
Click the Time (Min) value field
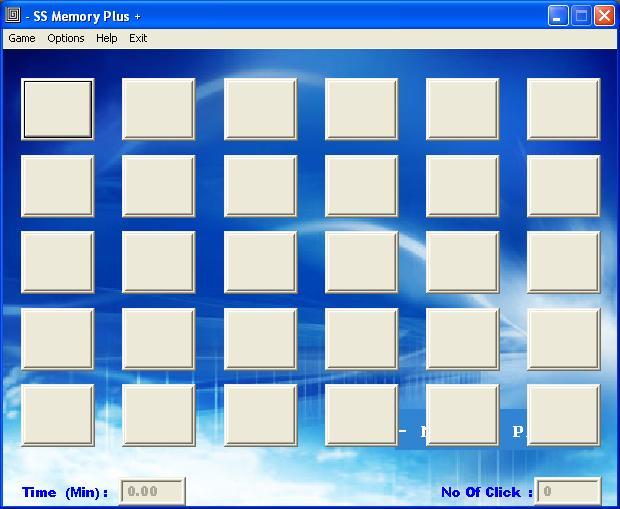pos(152,492)
